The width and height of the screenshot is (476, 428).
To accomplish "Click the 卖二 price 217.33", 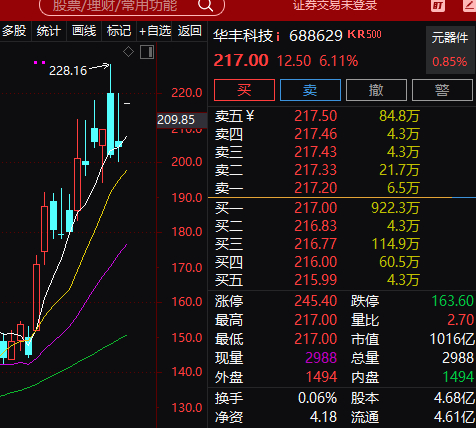I will (316, 170).
